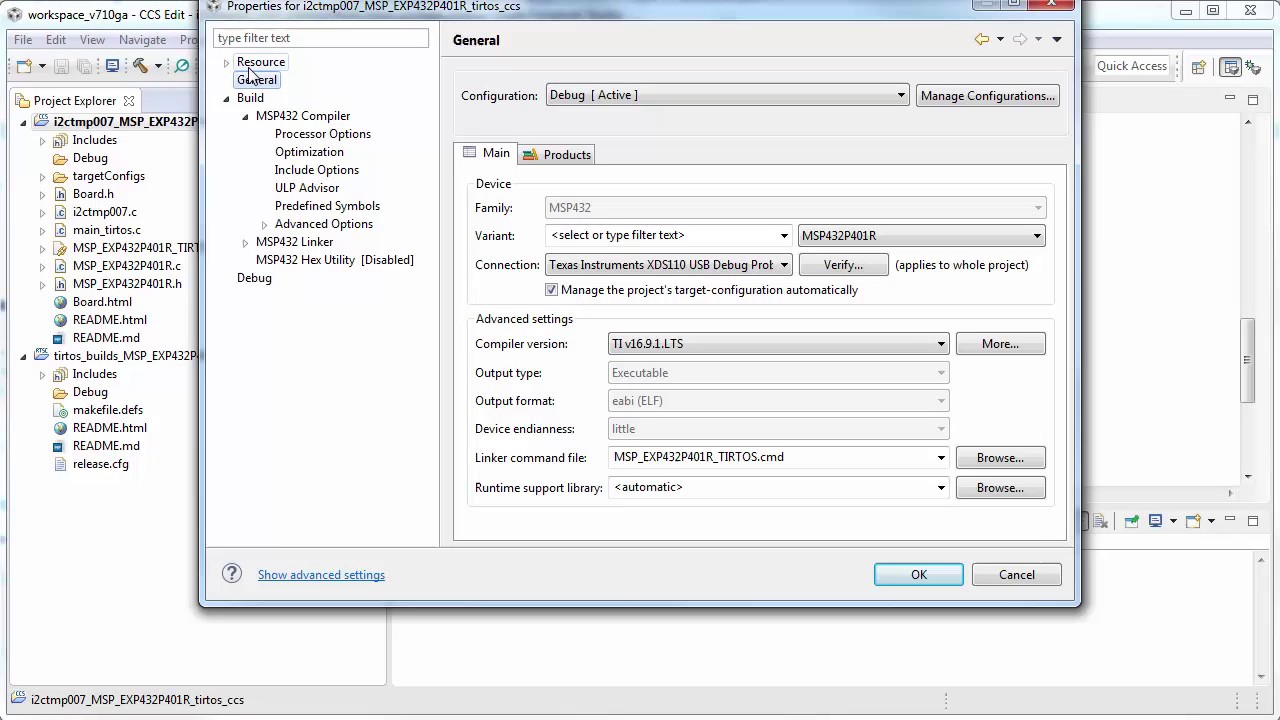Screen dimensions: 1280x720
Task: Click the Display Selected Console monitor icon
Action: point(1155,521)
